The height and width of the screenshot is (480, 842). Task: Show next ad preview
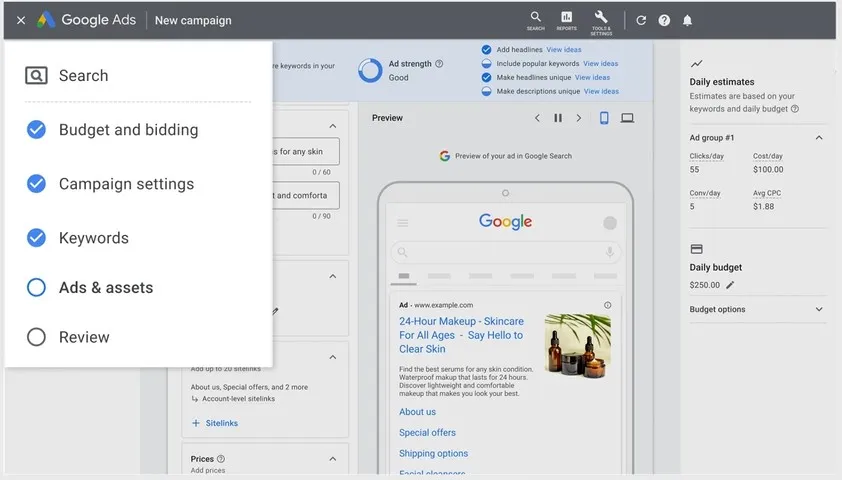pyautogui.click(x=578, y=118)
